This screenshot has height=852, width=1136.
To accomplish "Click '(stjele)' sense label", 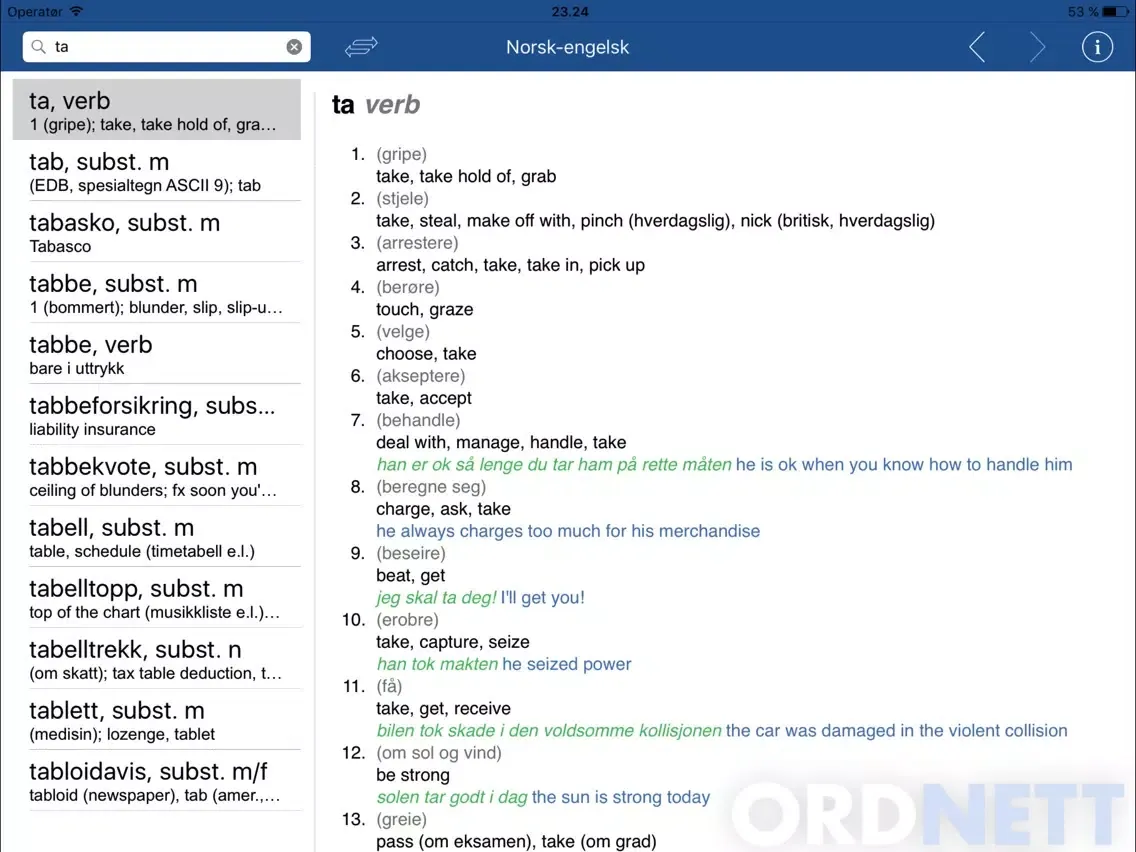I will point(402,199).
